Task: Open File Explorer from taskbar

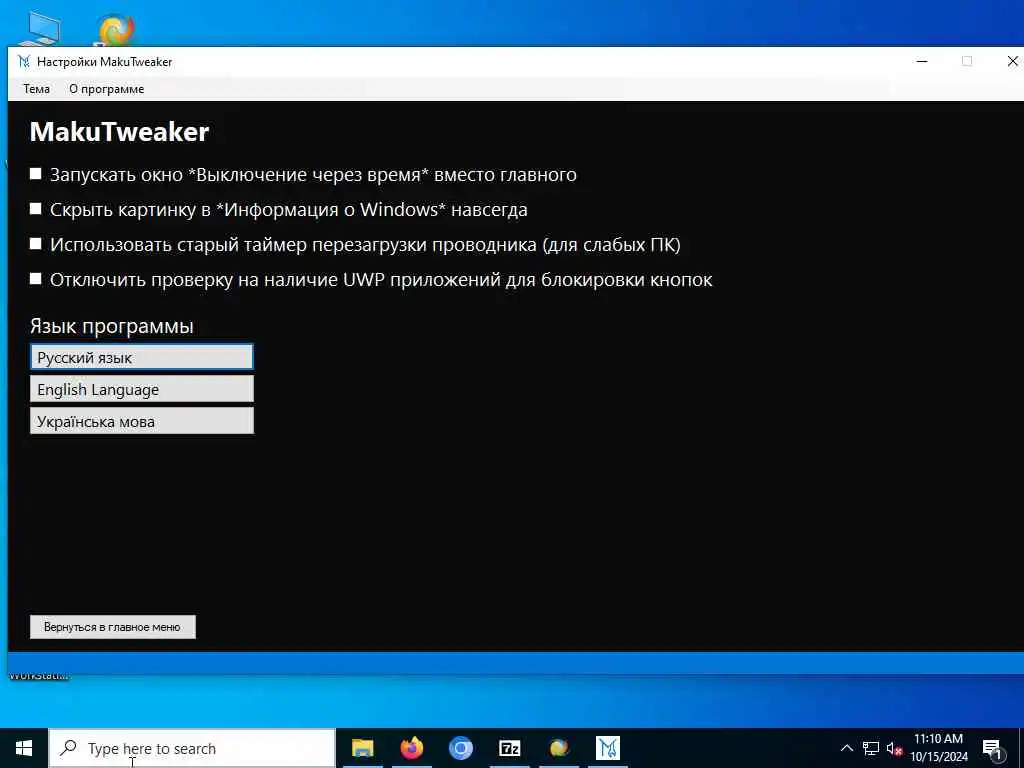Action: (362, 748)
